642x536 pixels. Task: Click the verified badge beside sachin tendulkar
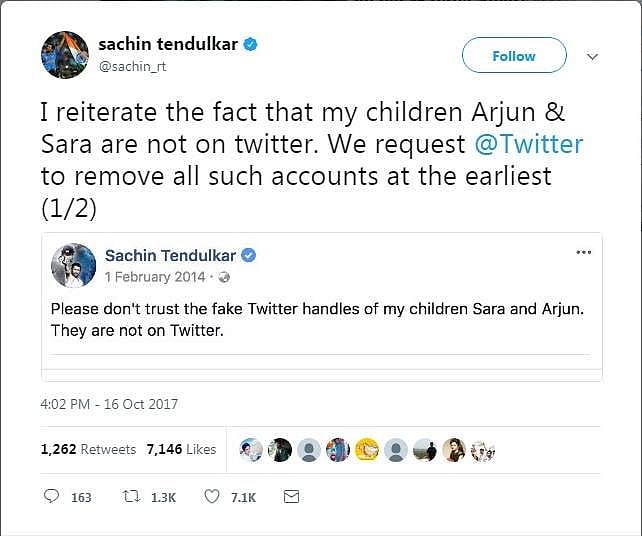tap(250, 44)
